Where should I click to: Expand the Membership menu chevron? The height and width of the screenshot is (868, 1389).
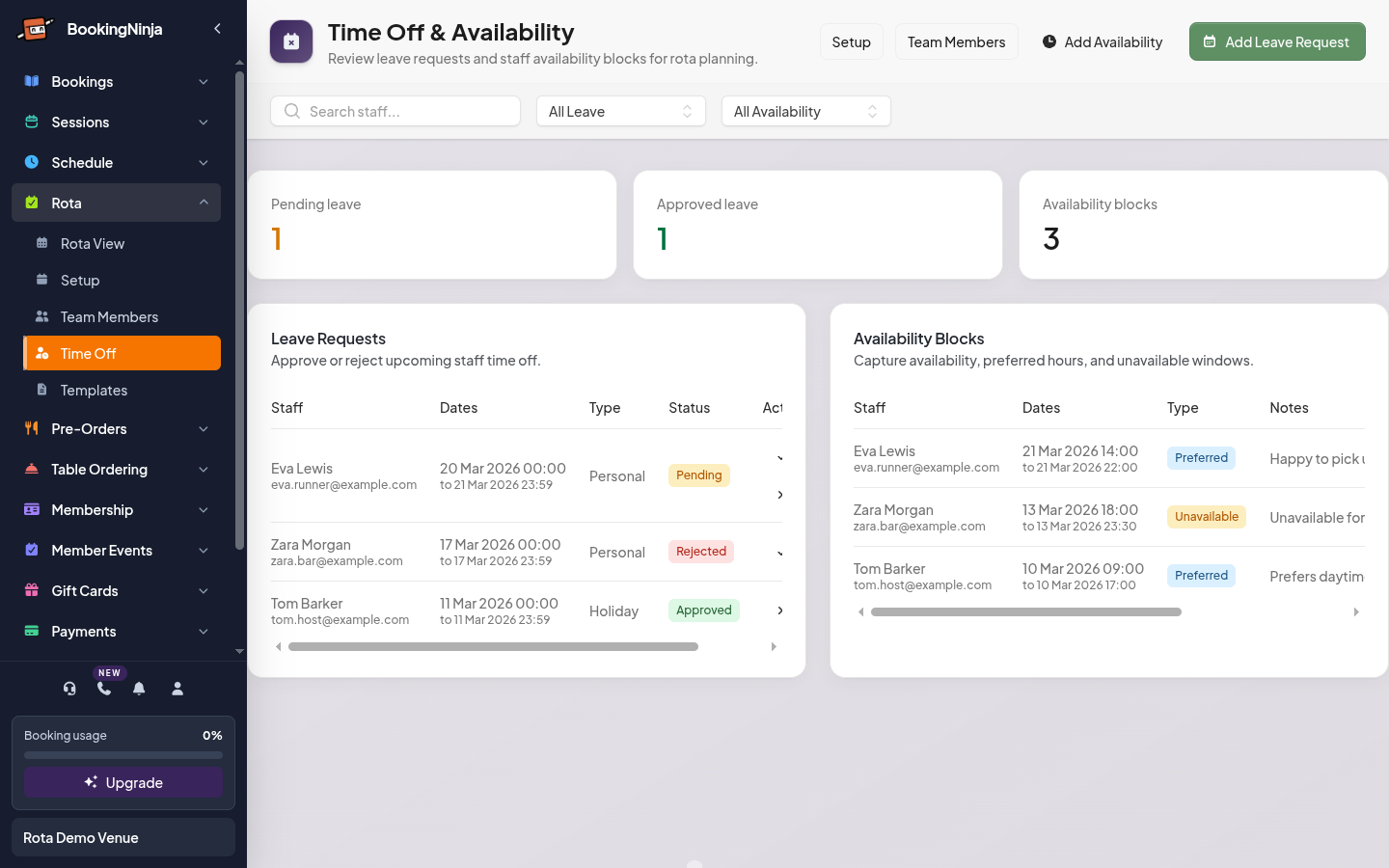point(204,510)
